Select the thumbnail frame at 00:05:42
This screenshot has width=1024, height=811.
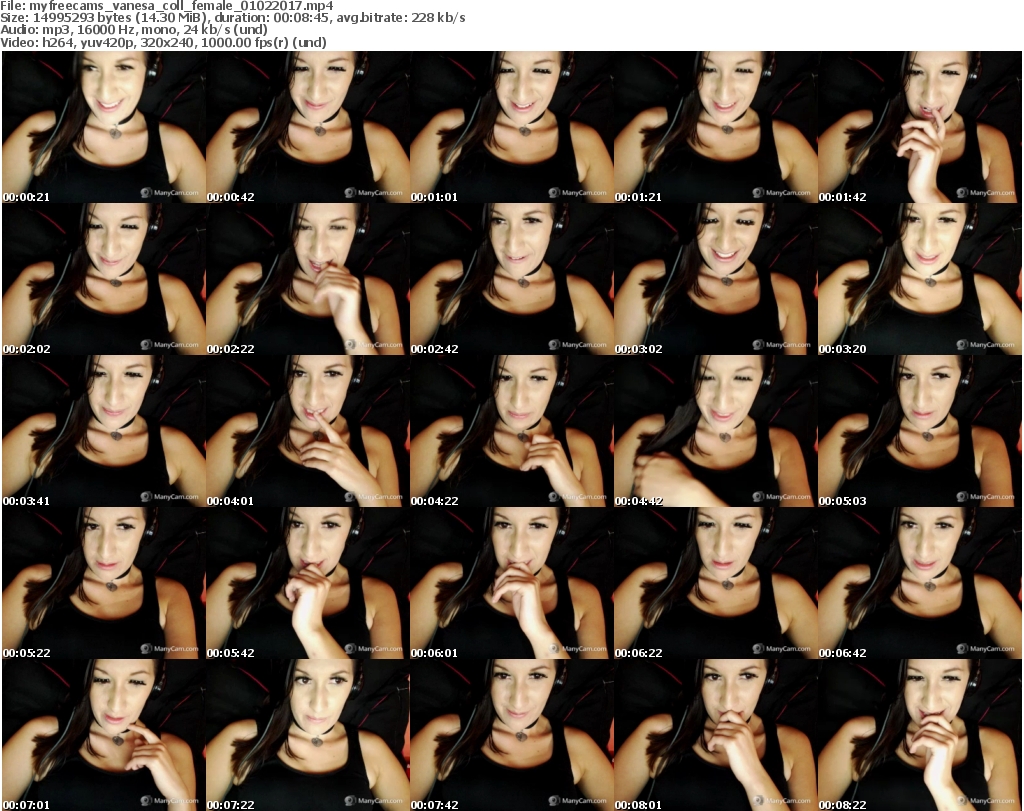click(x=308, y=583)
